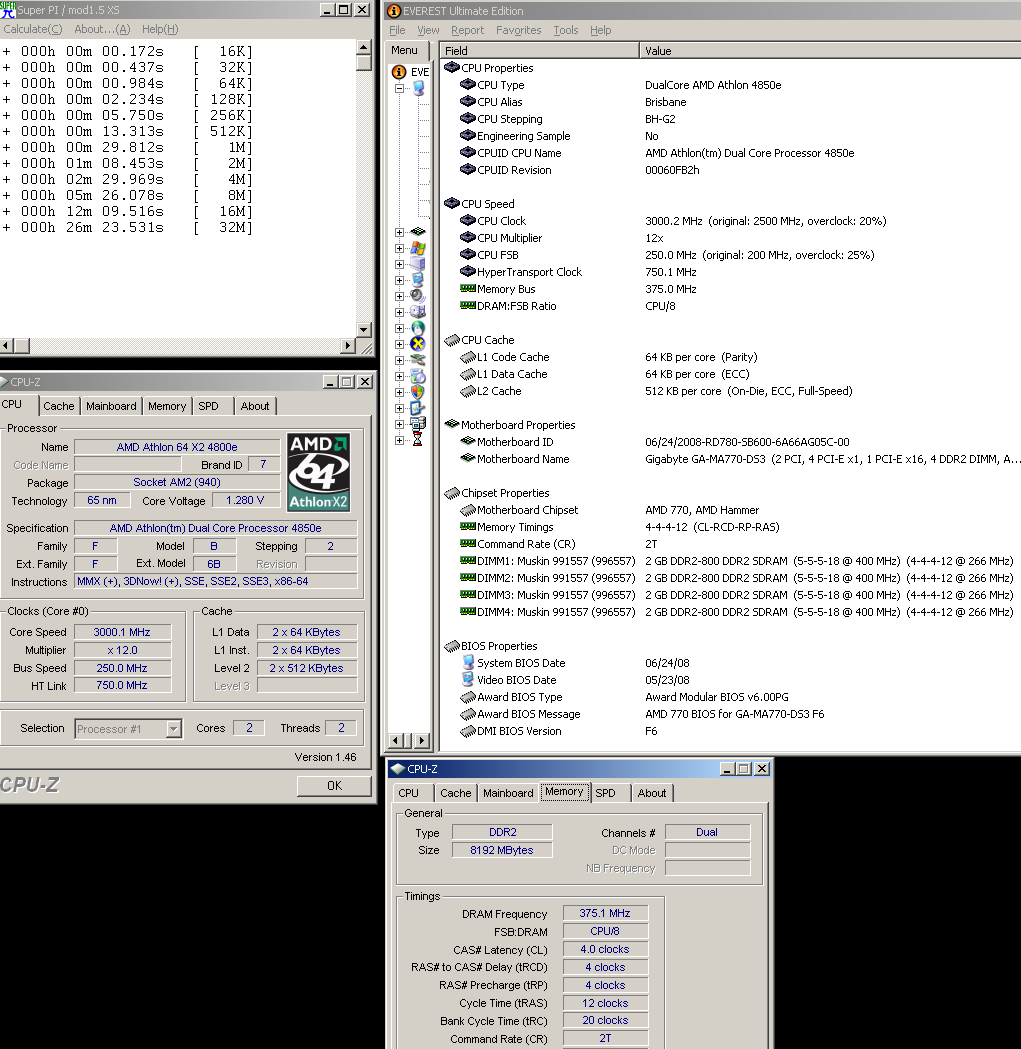Screen dimensions: 1021x1049
Task: Click the orange EVEREST root info icon
Action: [x=399, y=72]
